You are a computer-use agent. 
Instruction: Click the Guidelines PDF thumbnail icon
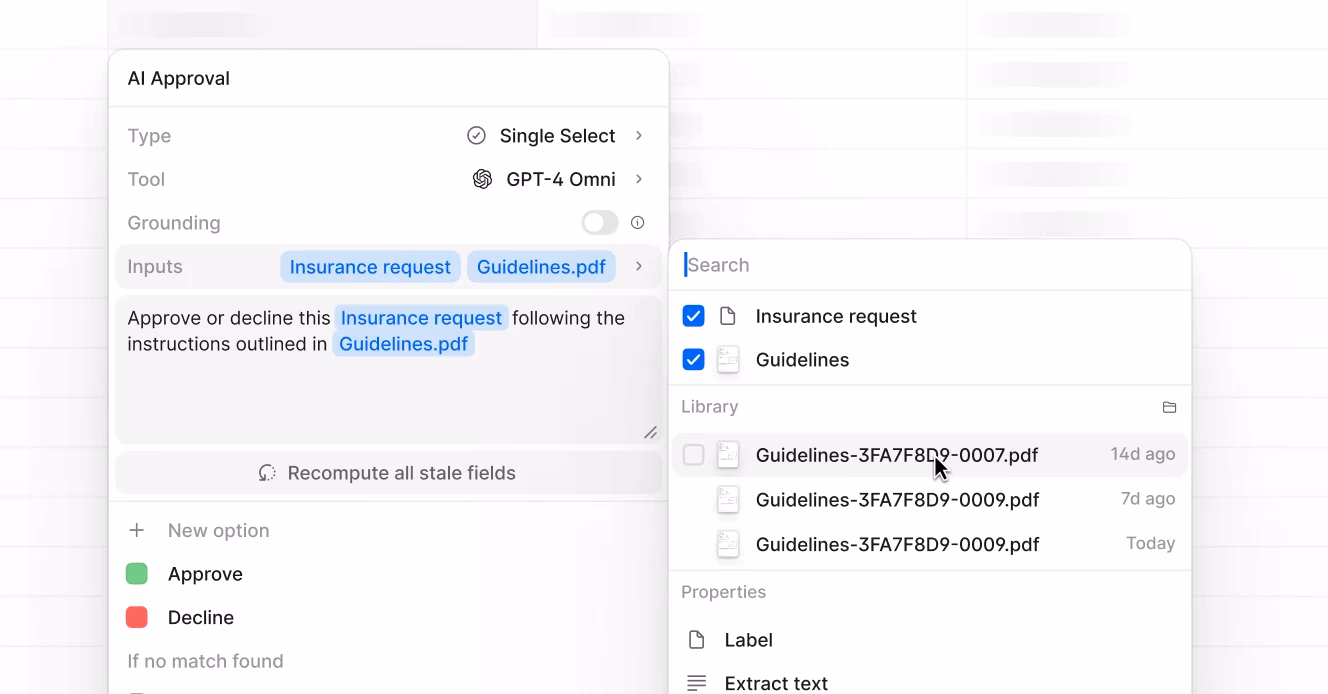[728, 360]
